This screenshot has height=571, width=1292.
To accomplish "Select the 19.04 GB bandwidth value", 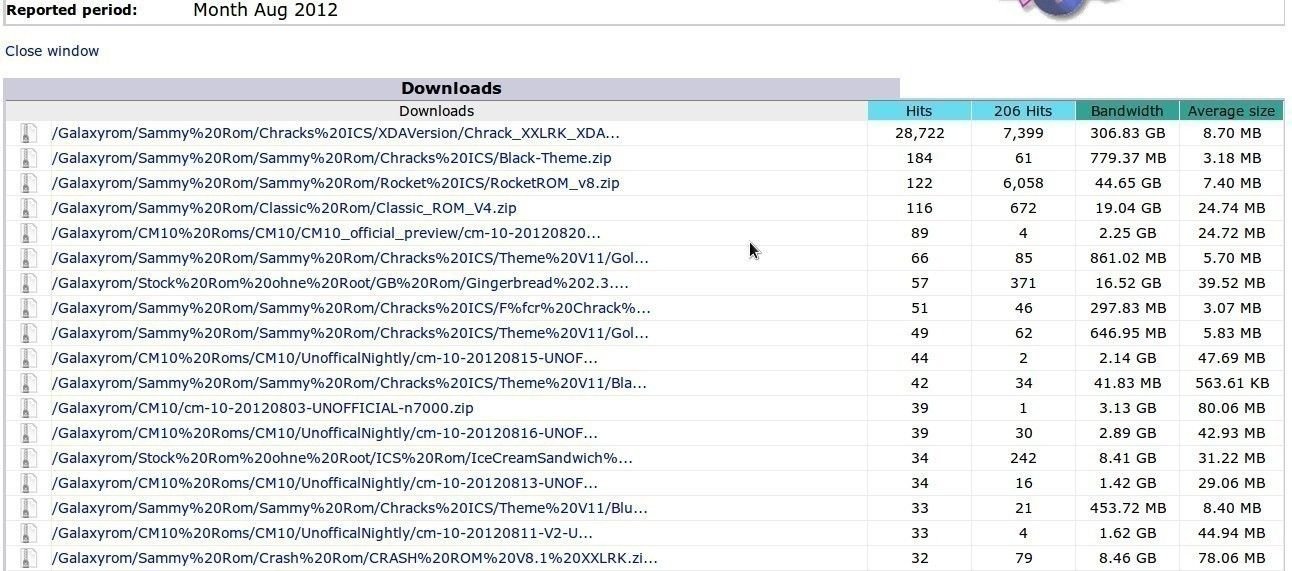I will tap(1127, 208).
